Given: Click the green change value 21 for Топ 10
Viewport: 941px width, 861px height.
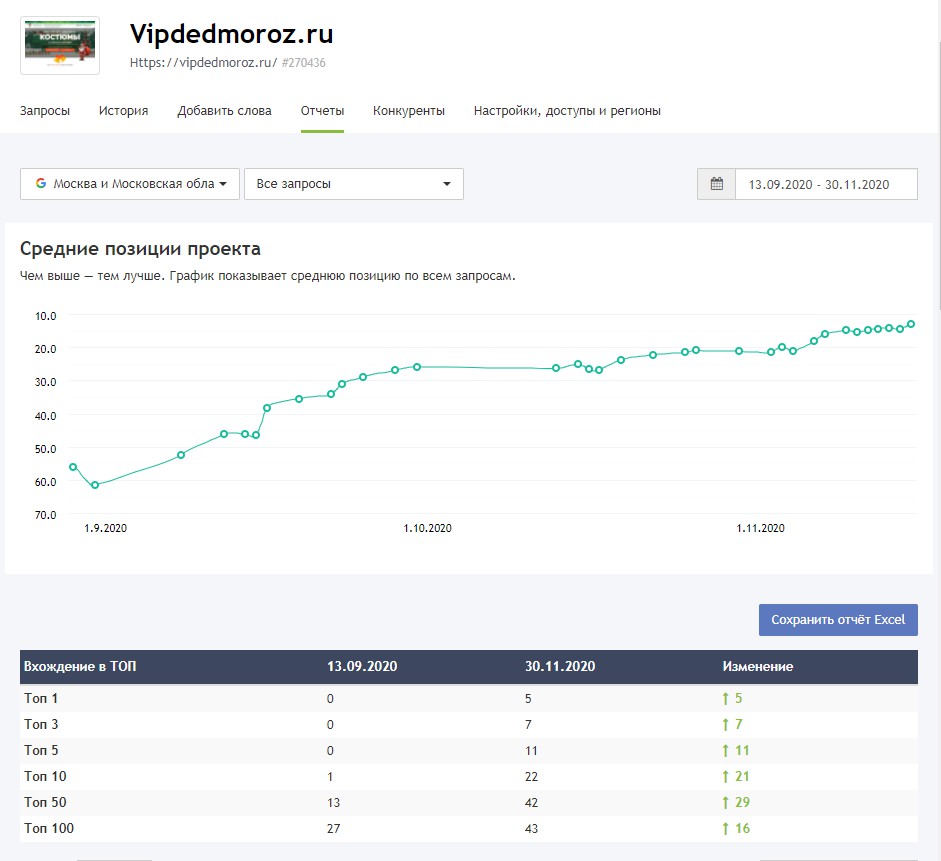Looking at the screenshot, I should click(742, 776).
